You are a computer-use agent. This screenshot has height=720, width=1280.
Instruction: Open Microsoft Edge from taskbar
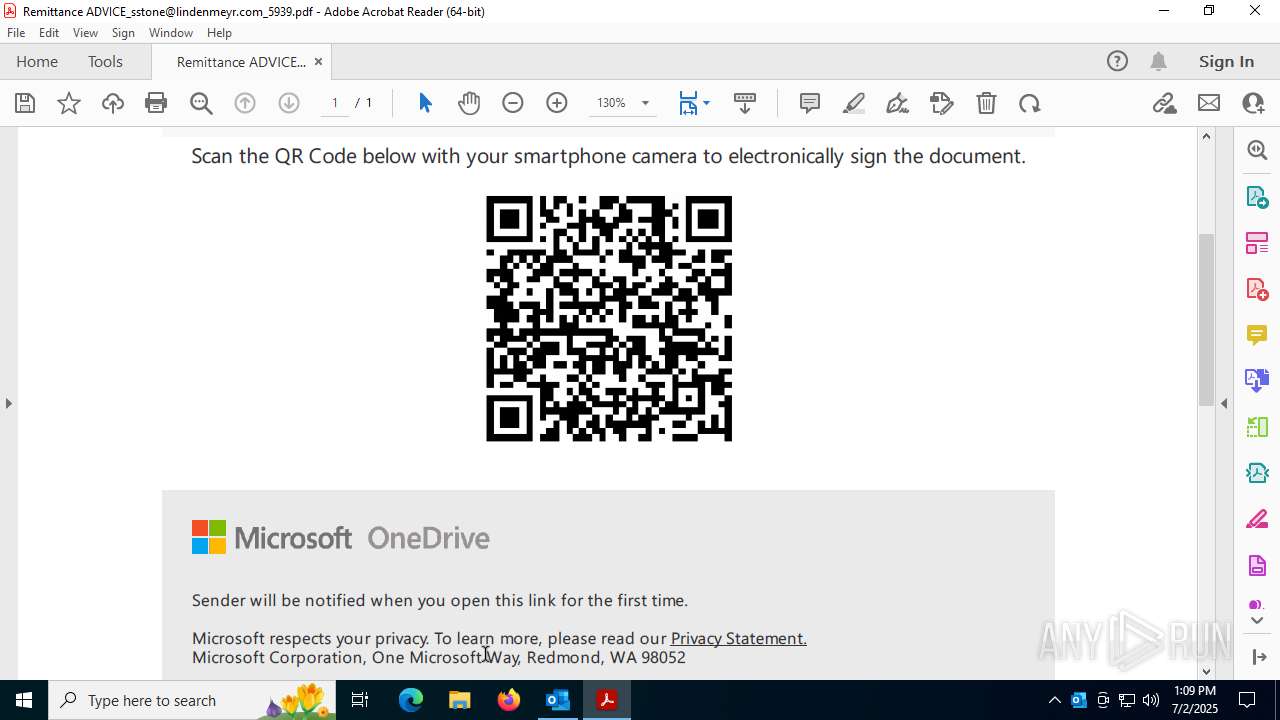tap(411, 700)
